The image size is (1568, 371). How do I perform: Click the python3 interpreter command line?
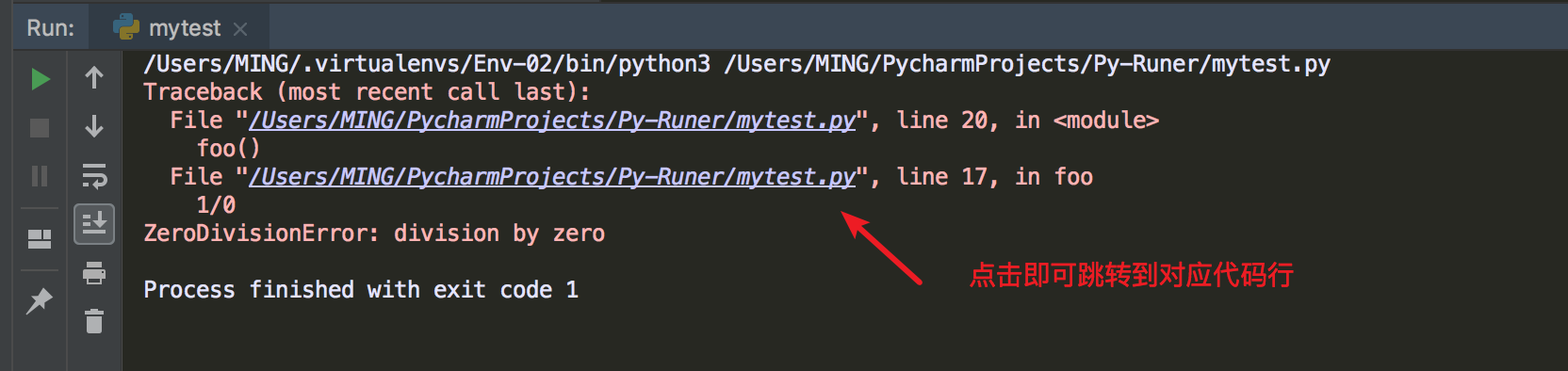(737, 64)
